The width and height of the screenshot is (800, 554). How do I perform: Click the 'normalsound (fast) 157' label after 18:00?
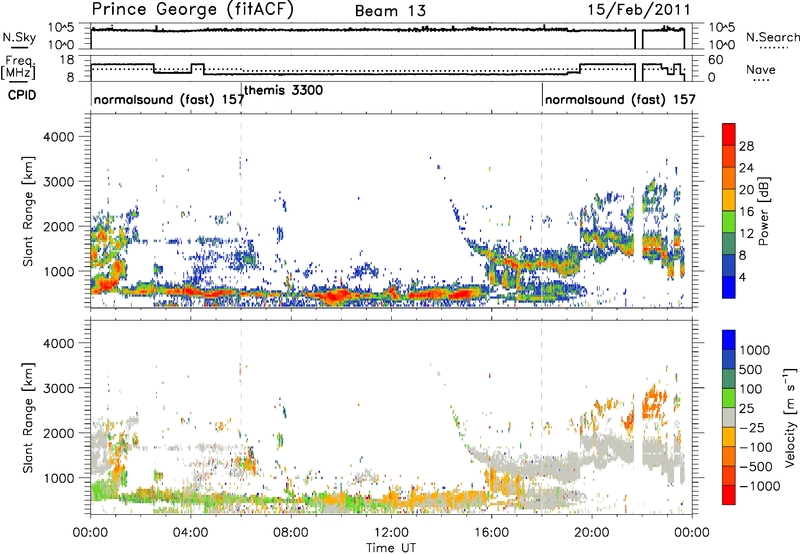click(x=620, y=99)
